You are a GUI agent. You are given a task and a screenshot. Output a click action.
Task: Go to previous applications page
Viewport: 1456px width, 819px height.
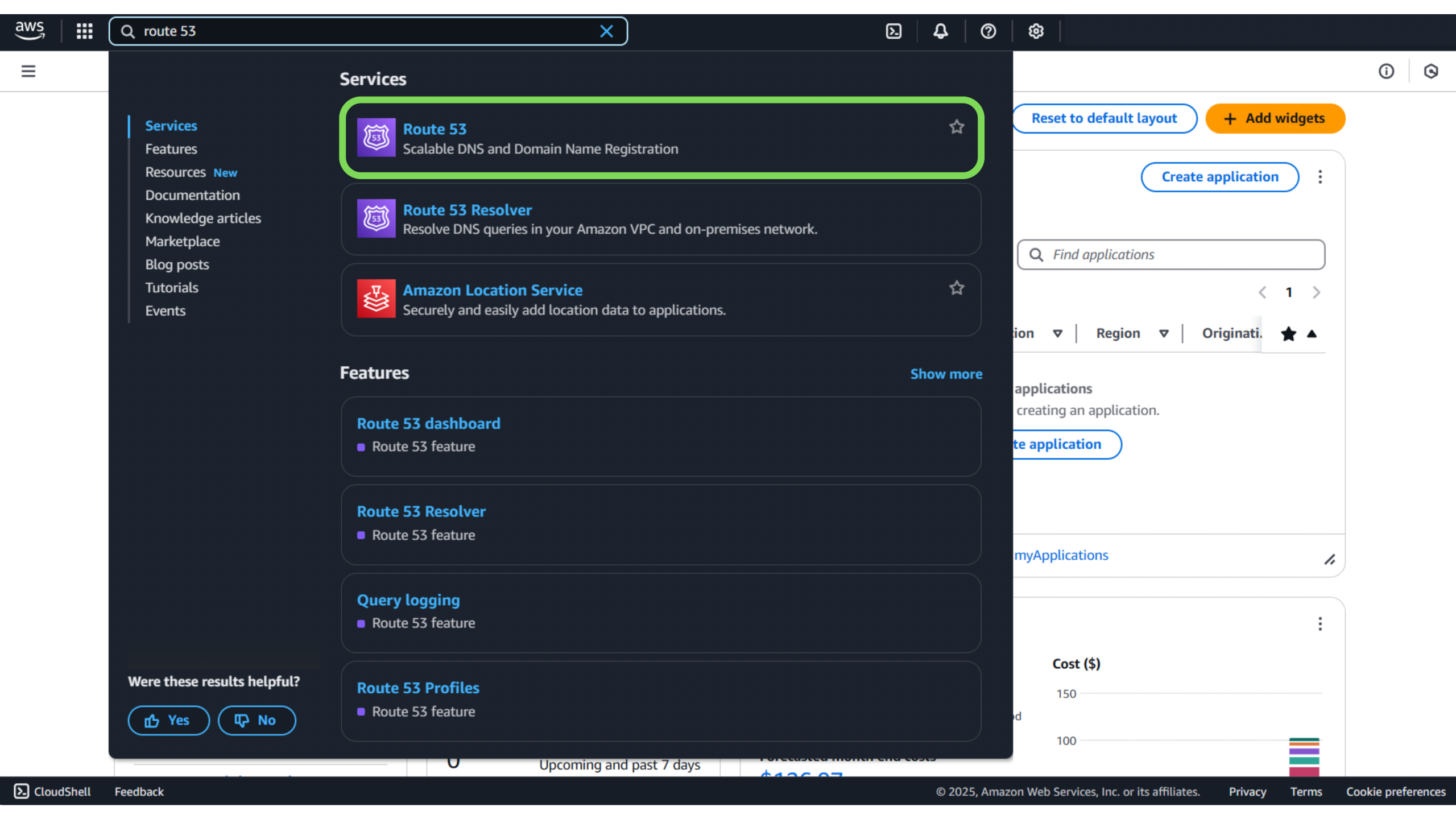pos(1262,292)
